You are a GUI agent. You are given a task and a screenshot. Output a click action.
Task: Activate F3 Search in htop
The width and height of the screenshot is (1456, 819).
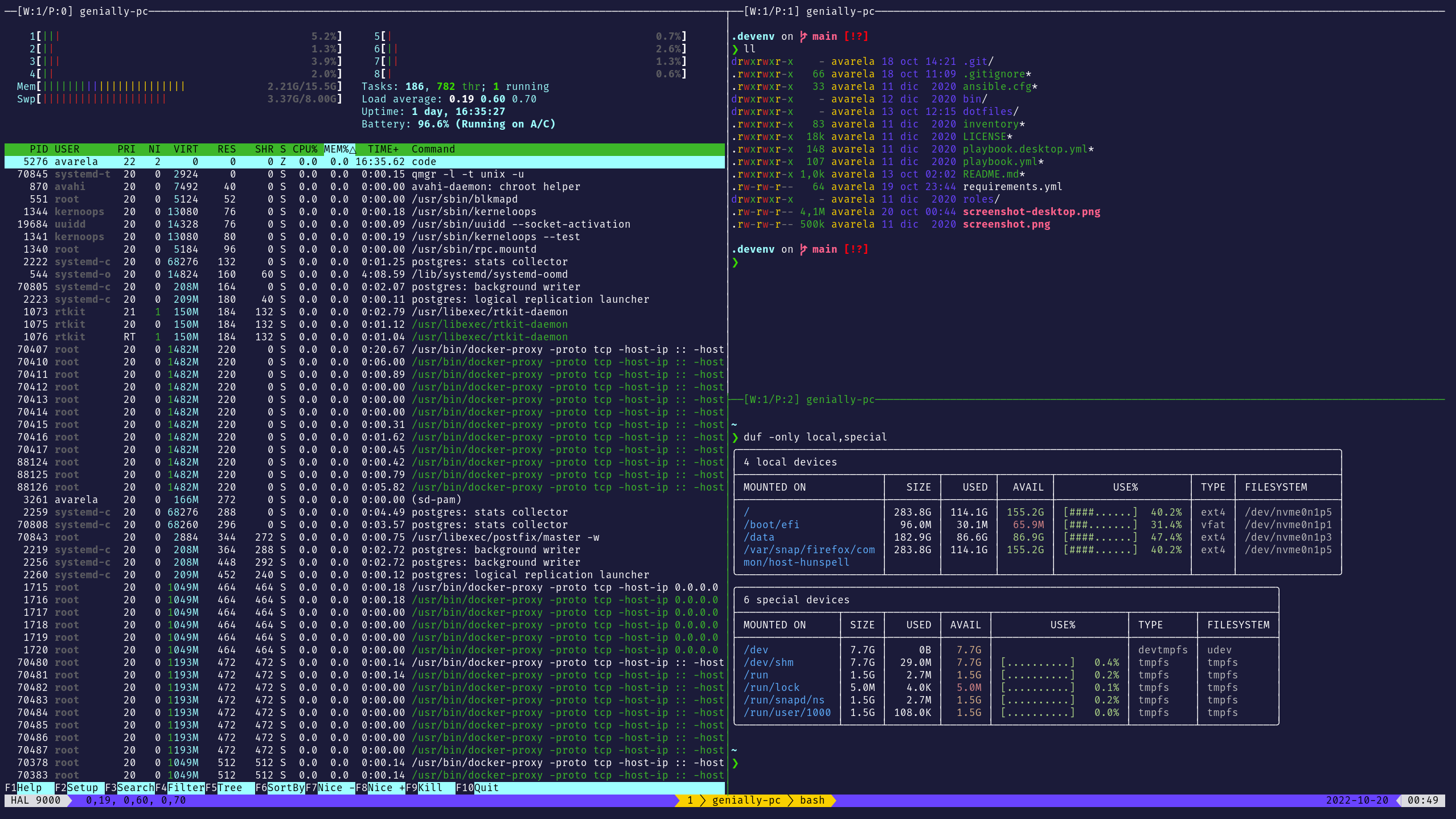coord(135,788)
